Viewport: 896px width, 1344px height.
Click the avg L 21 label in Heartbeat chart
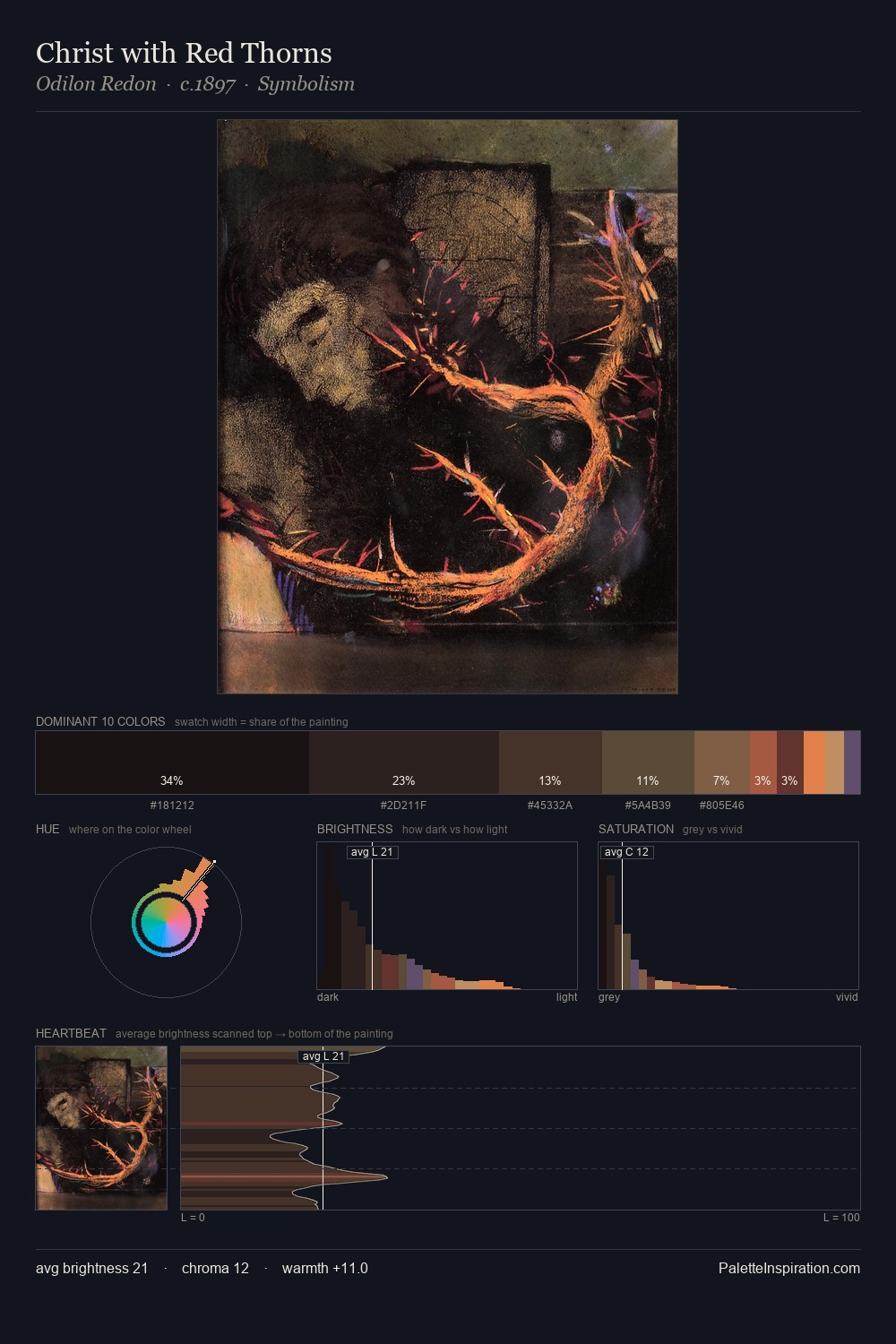pyautogui.click(x=323, y=1056)
